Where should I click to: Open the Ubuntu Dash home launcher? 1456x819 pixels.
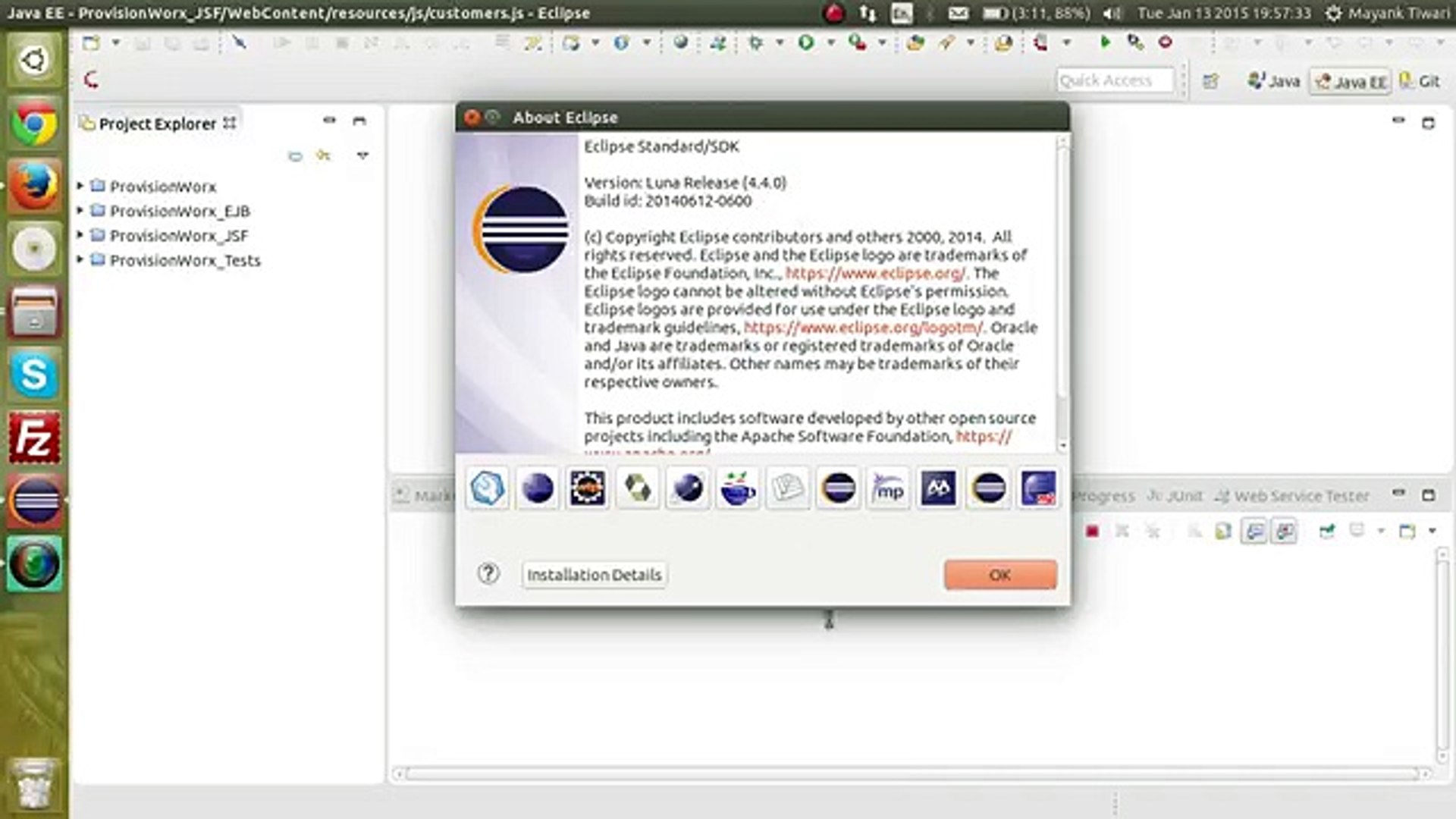click(33, 59)
